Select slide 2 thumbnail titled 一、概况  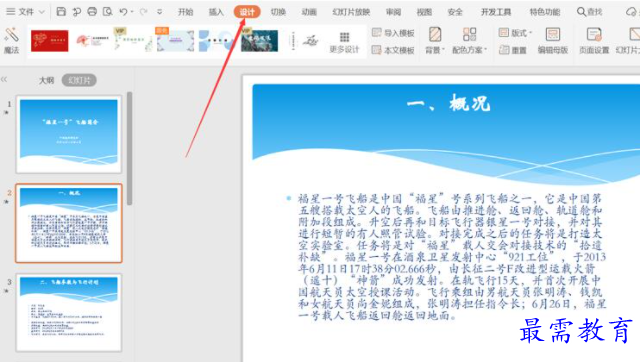(x=69, y=223)
